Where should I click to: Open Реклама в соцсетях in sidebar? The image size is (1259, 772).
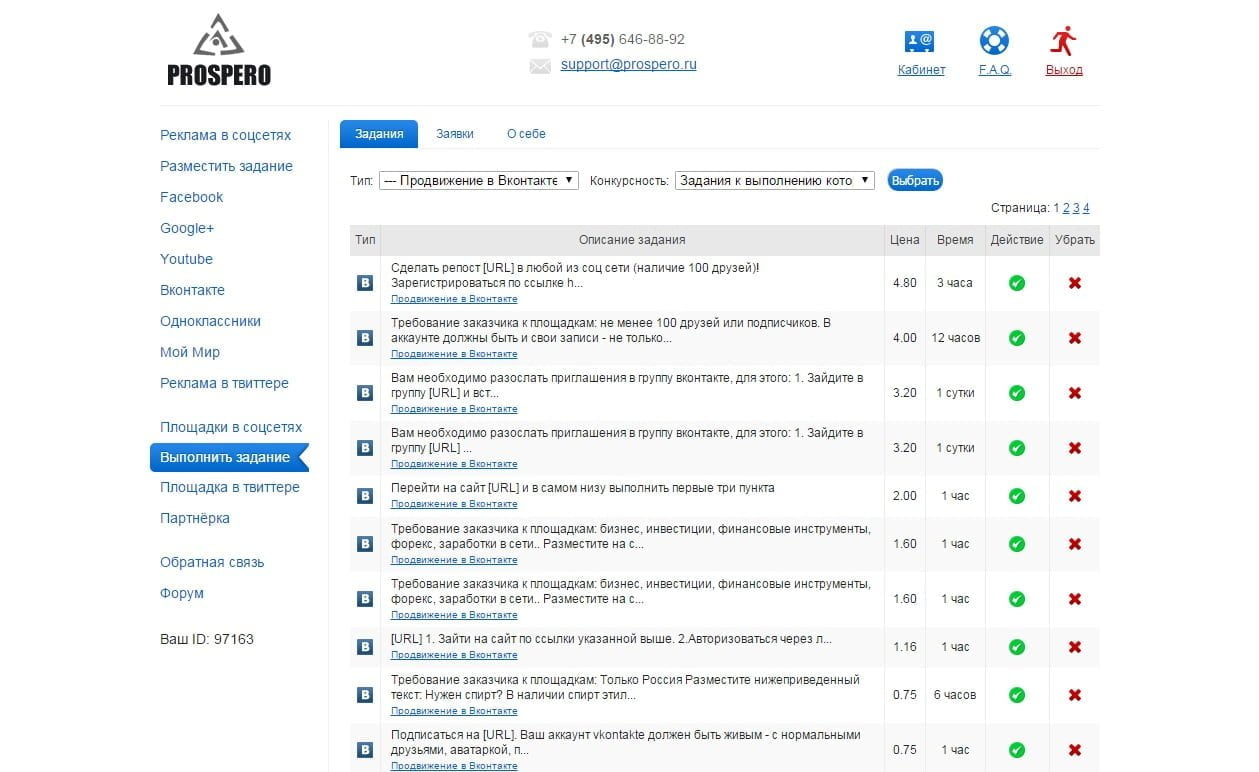pyautogui.click(x=226, y=135)
